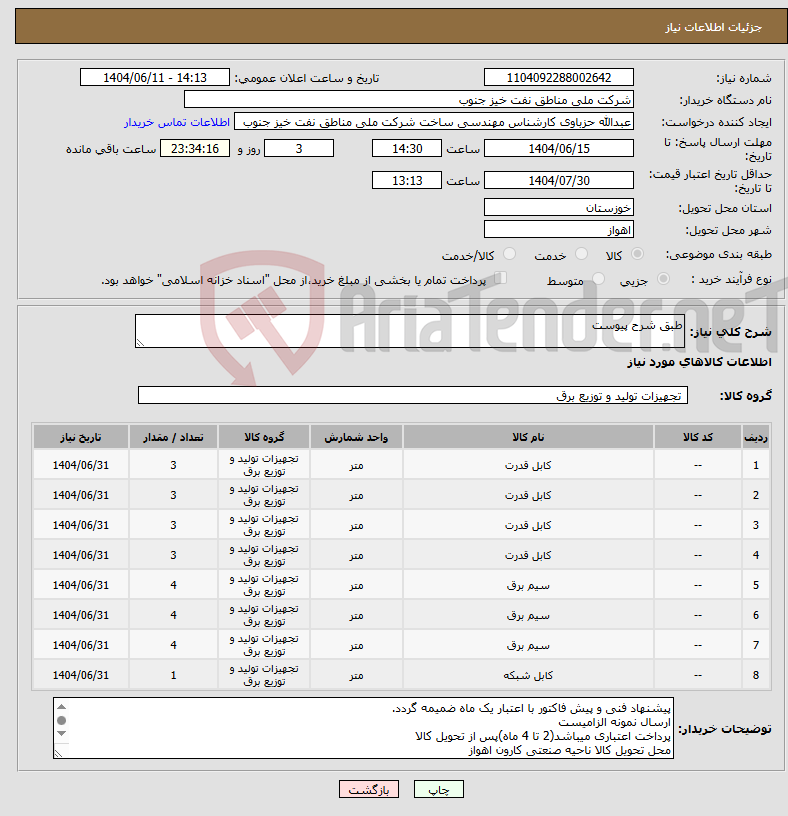
Task: Click the remaining time field 23:34:16
Action: coord(195,148)
